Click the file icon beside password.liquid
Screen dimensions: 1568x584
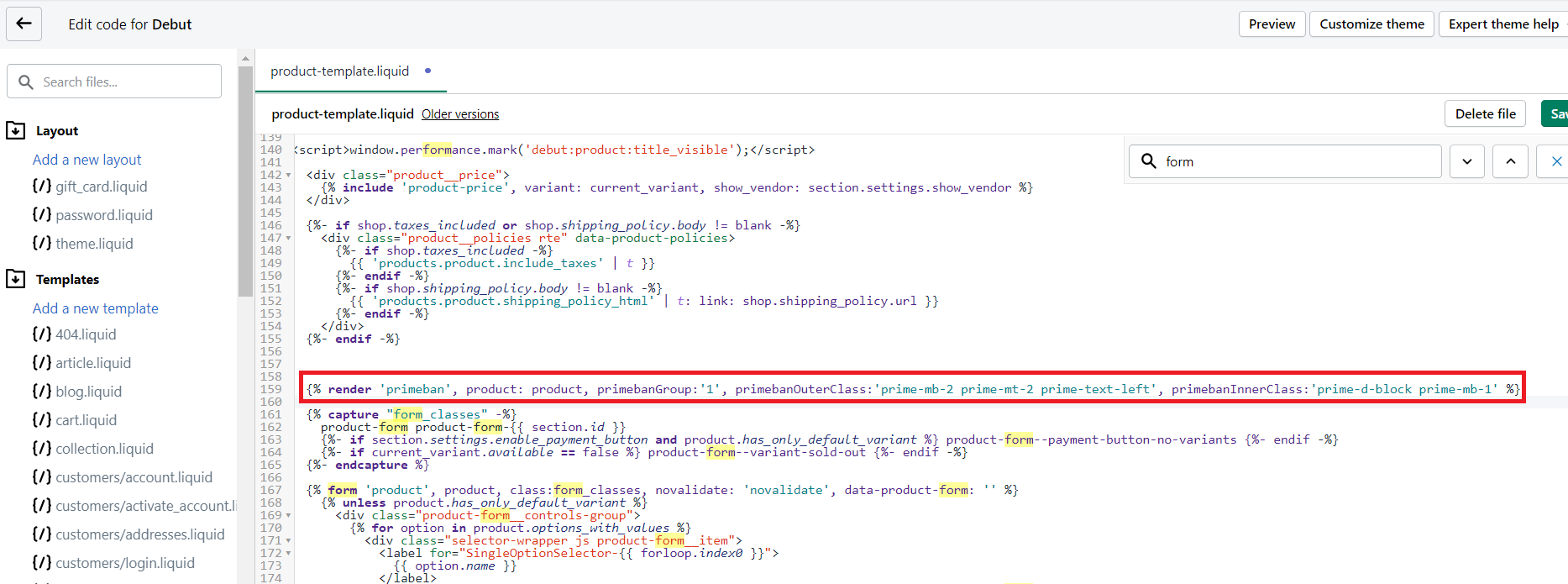pos(42,214)
